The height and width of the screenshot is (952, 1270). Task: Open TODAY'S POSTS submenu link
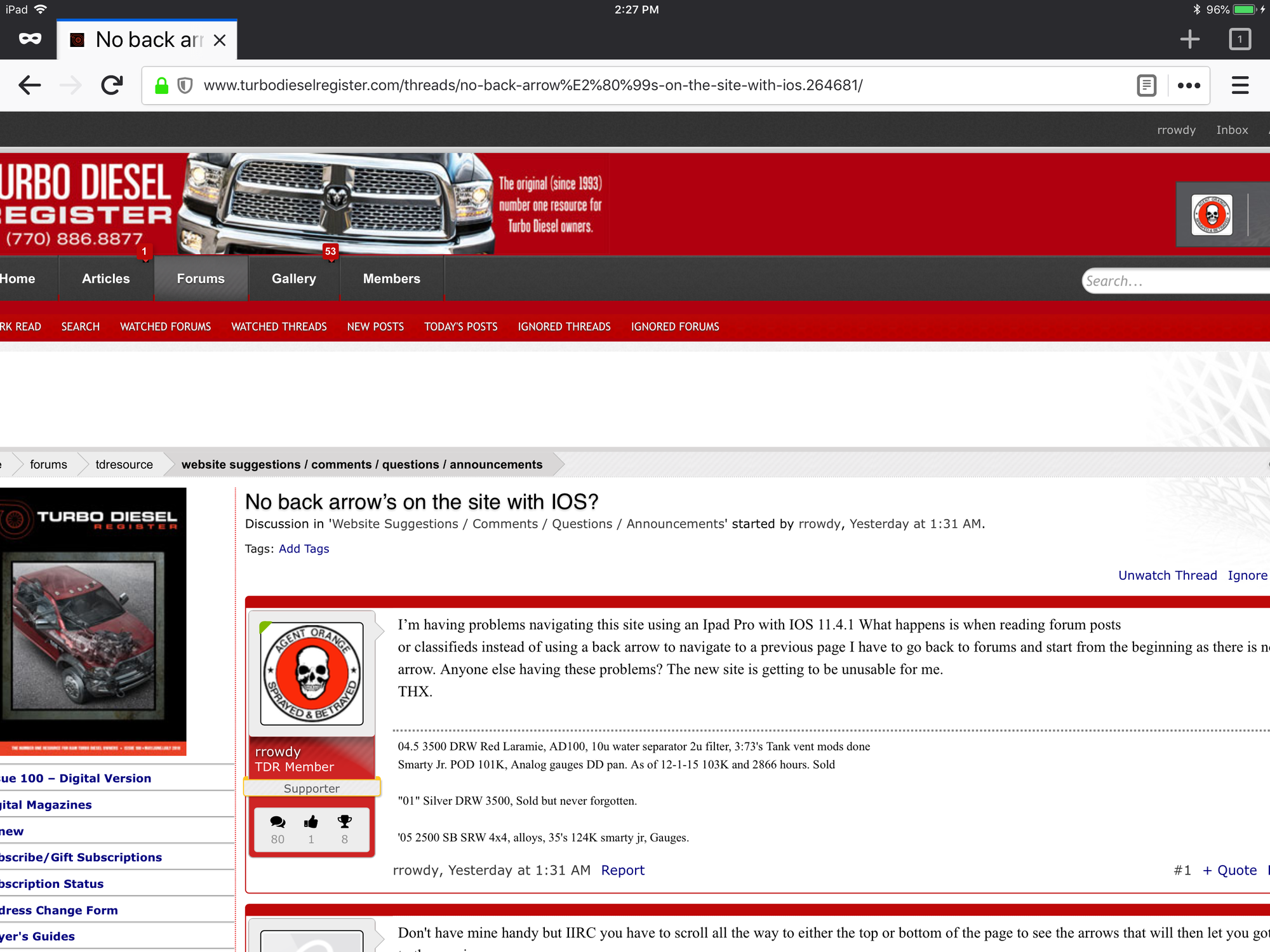[x=461, y=326]
